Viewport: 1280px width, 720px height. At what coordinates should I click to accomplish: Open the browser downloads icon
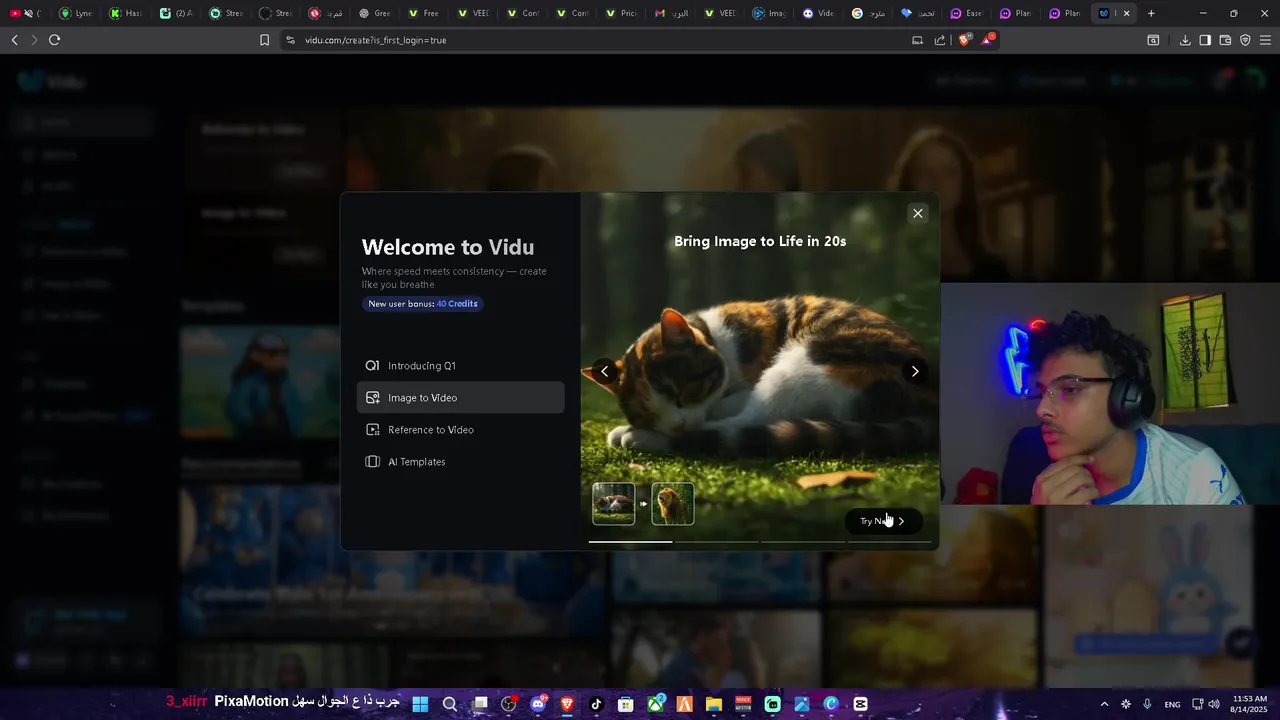point(1185,40)
